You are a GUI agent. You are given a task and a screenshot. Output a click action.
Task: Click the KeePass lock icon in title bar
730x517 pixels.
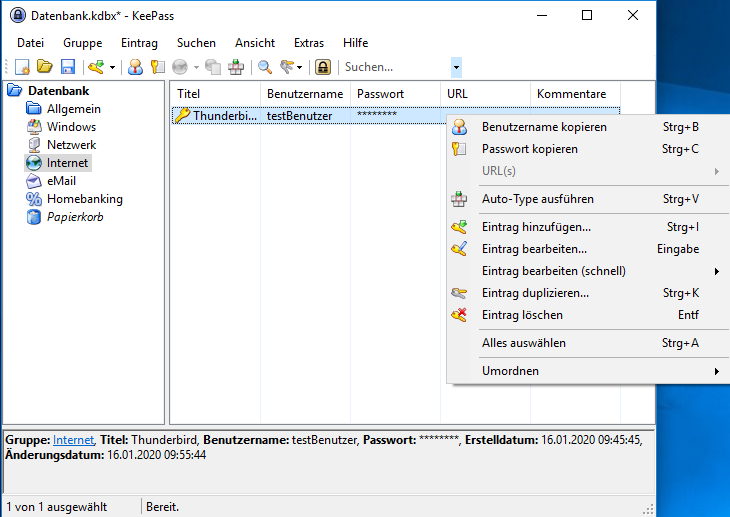(x=18, y=15)
